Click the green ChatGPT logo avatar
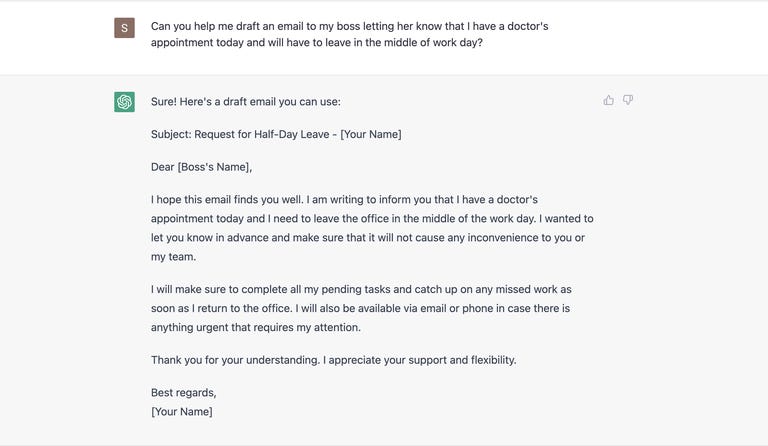Screen dimensions: 768x446 click(124, 102)
